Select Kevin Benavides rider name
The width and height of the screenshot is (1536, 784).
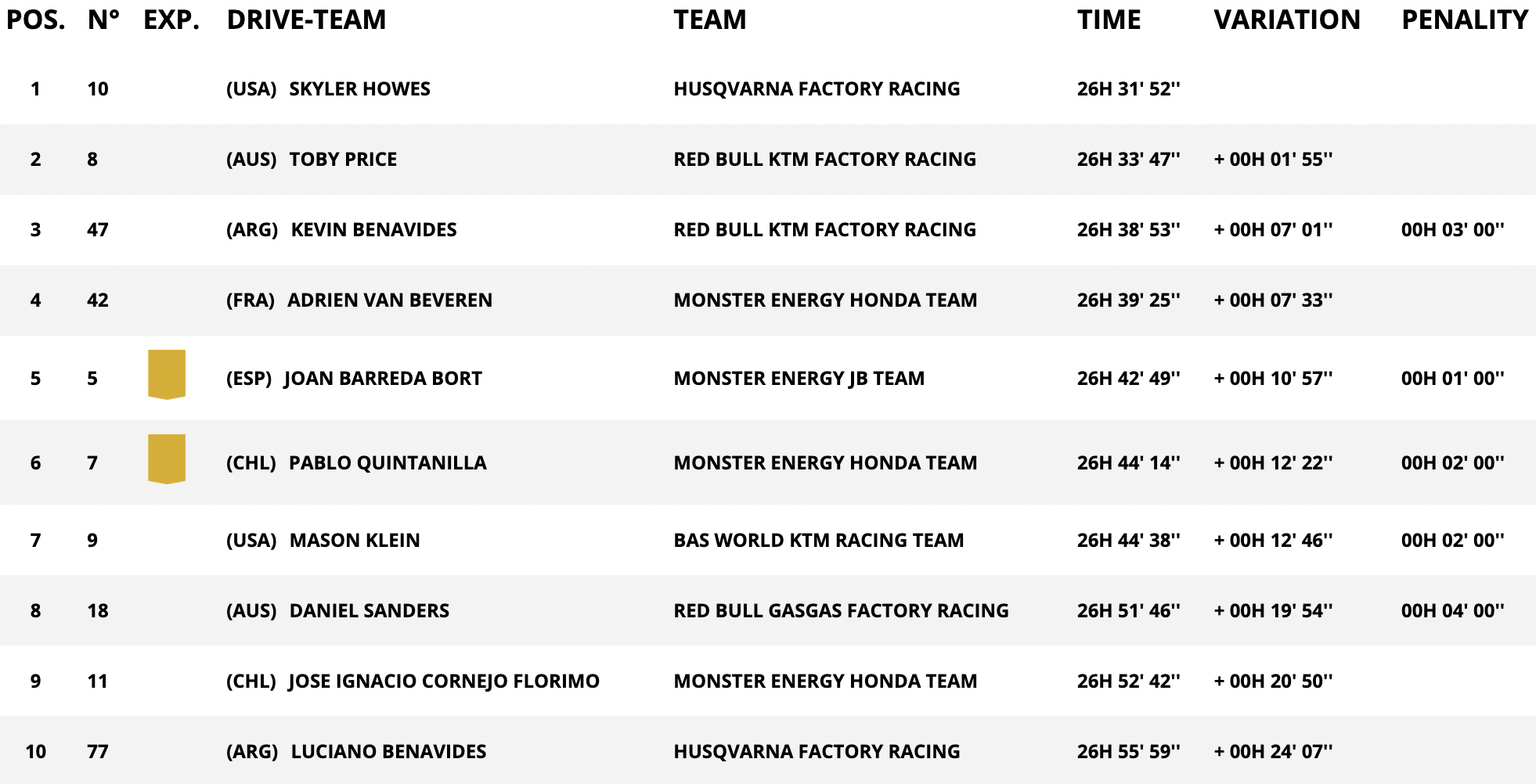point(373,230)
